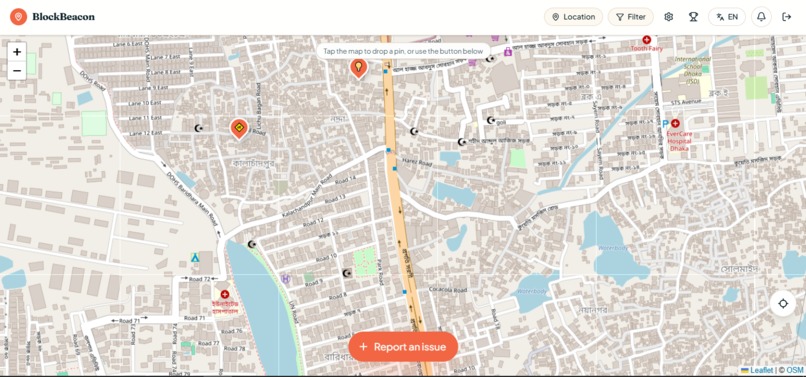The width and height of the screenshot is (806, 377).
Task: Change language with the EN button
Action: coord(727,17)
